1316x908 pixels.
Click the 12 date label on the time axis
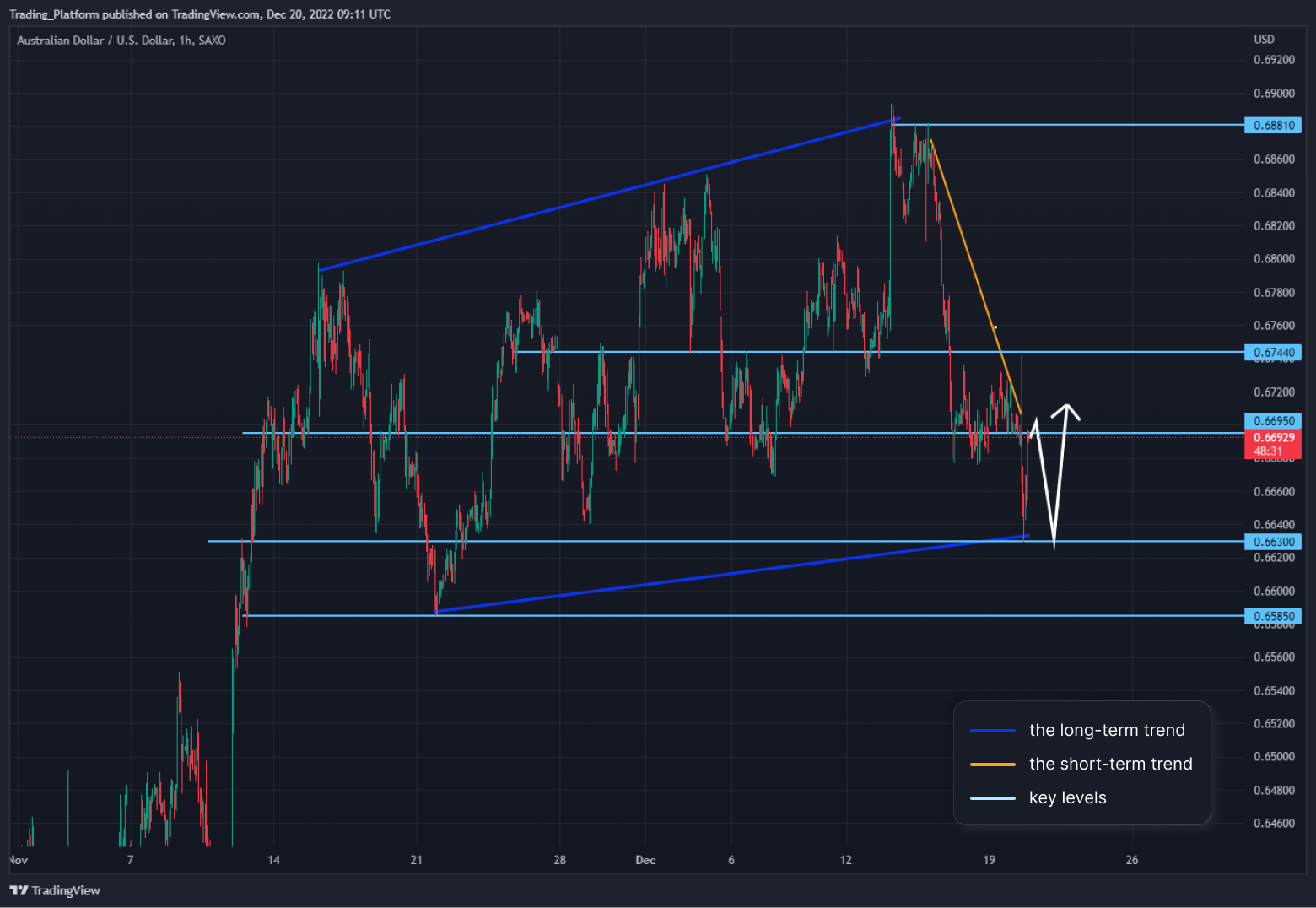click(846, 861)
